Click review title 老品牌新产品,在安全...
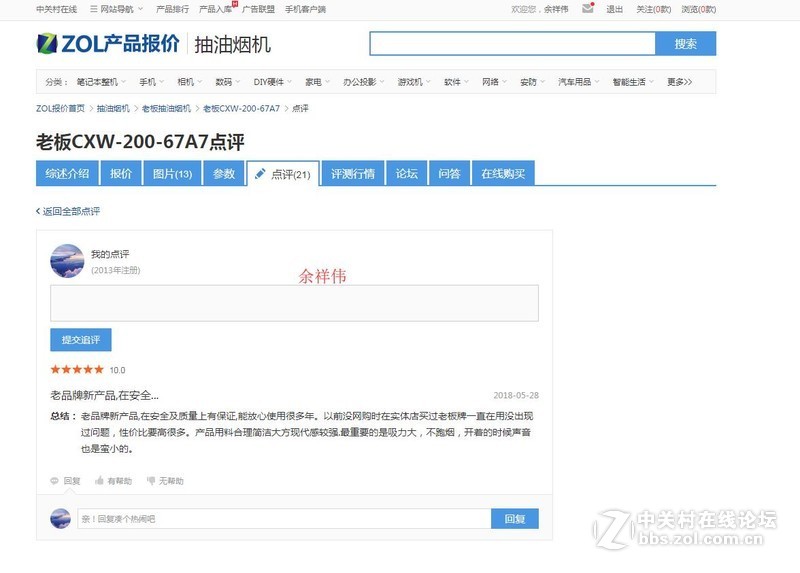Image resolution: width=800 pixels, height=573 pixels. [x=104, y=395]
